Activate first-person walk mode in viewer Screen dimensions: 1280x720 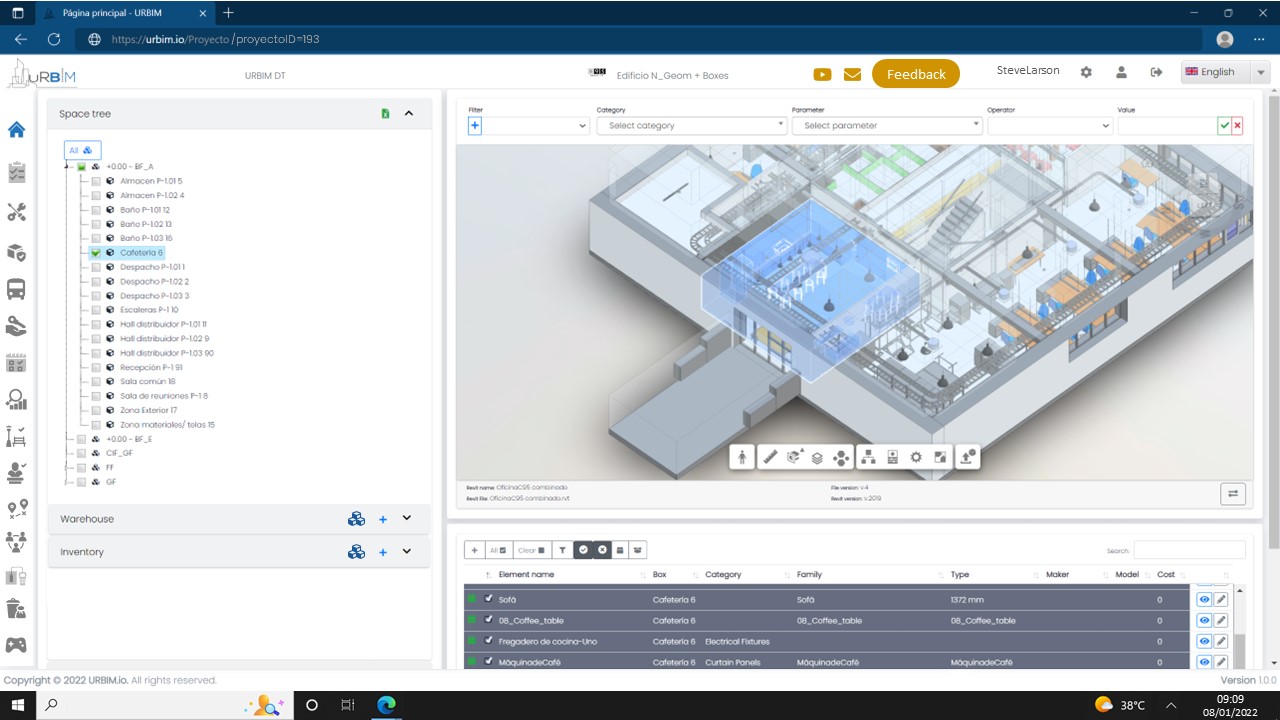tap(742, 457)
